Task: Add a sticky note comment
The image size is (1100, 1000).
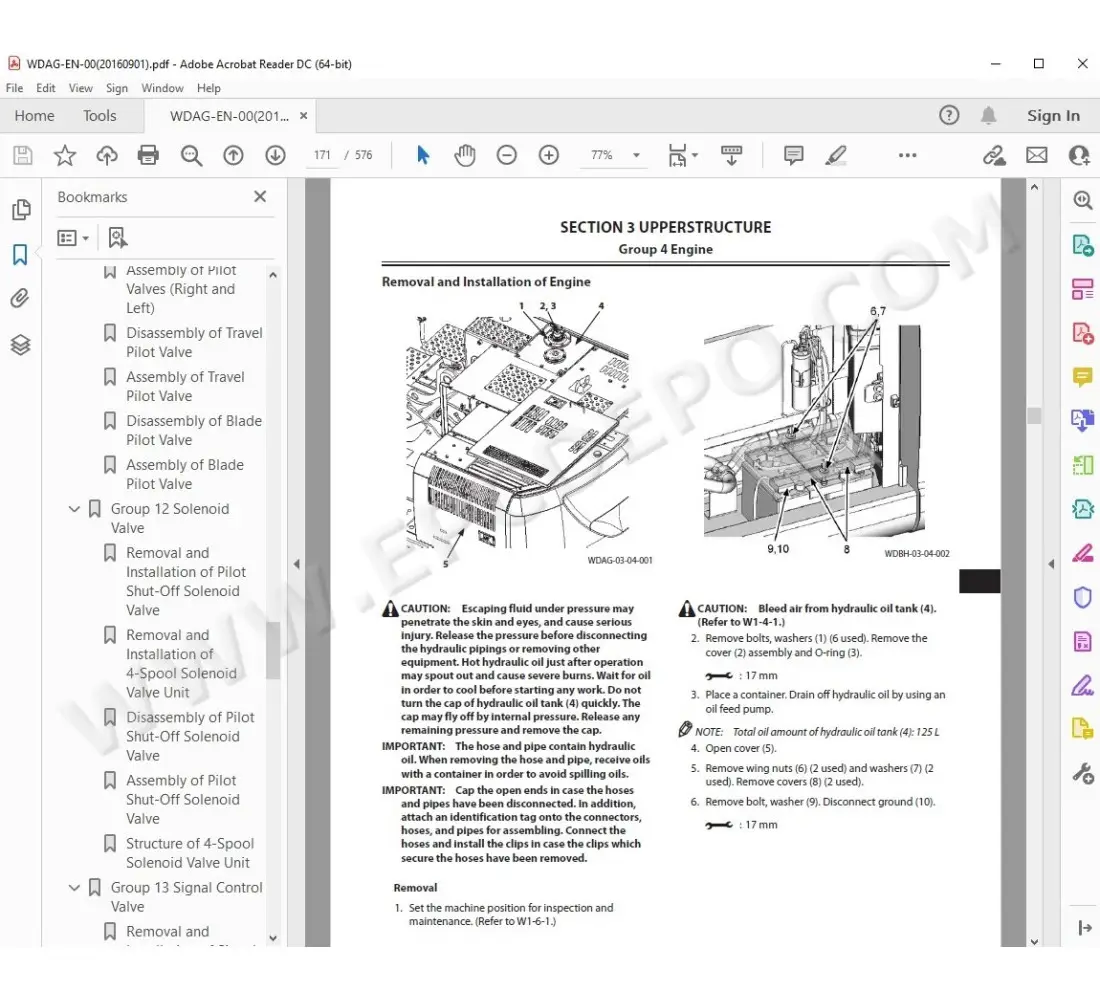Action: [x=792, y=155]
